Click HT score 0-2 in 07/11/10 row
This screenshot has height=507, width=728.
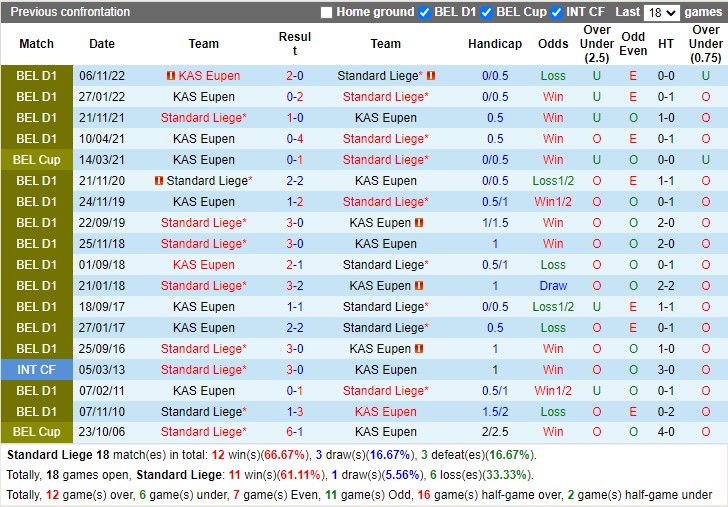pyautogui.click(x=666, y=412)
